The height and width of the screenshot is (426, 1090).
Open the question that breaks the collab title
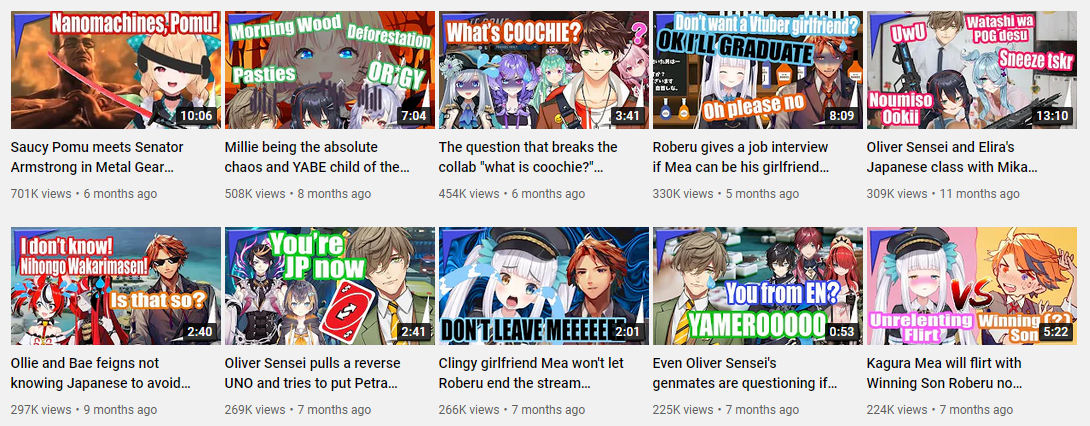coord(528,158)
